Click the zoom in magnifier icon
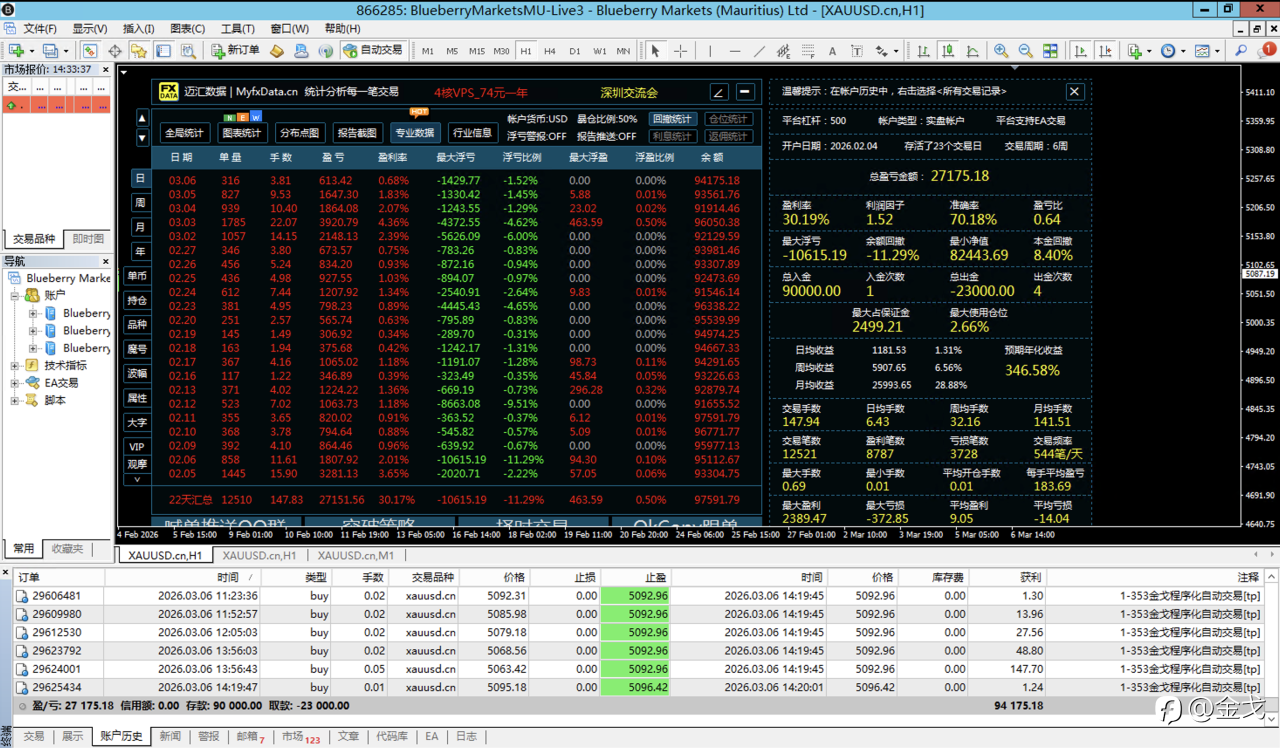Viewport: 1280px width, 748px height. (1000, 51)
